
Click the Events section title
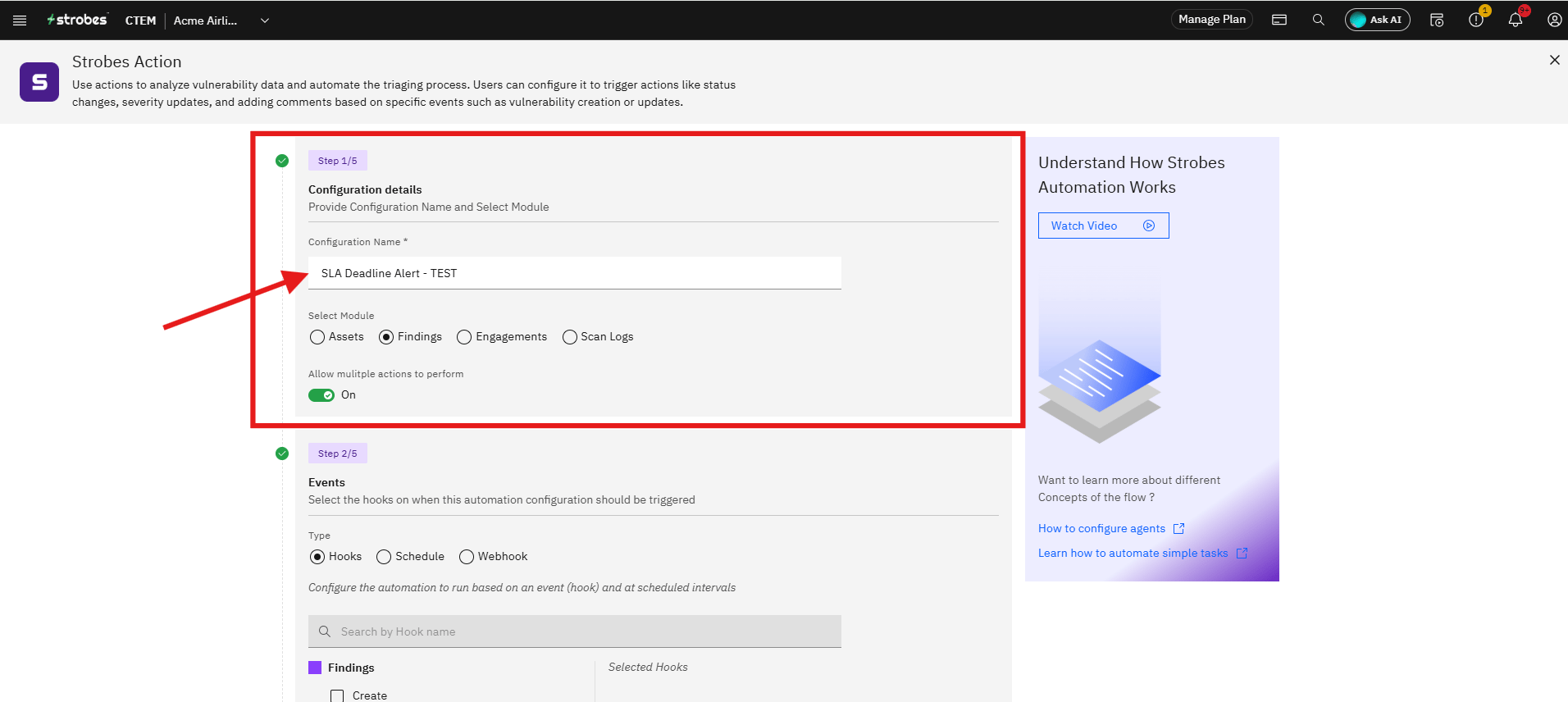coord(326,482)
